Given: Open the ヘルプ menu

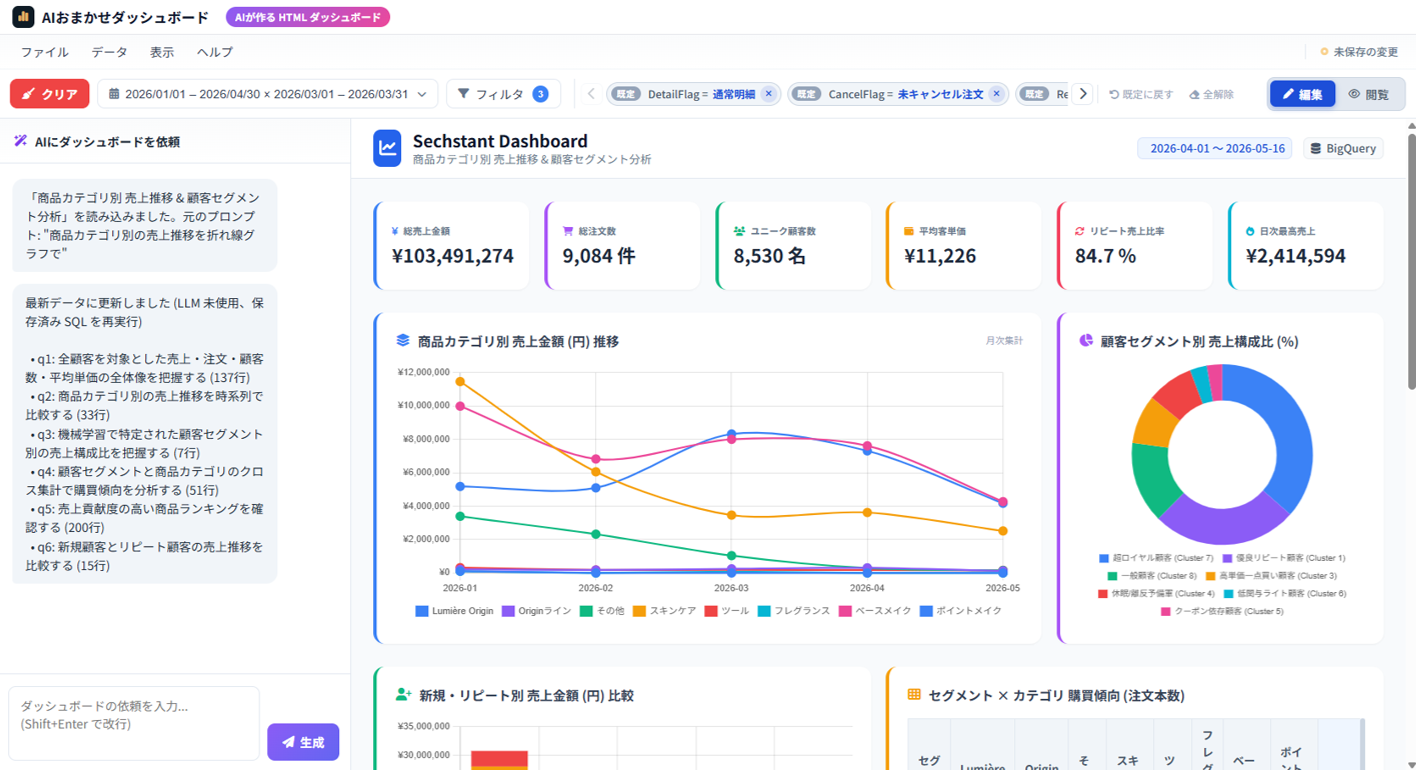Looking at the screenshot, I should (215, 52).
